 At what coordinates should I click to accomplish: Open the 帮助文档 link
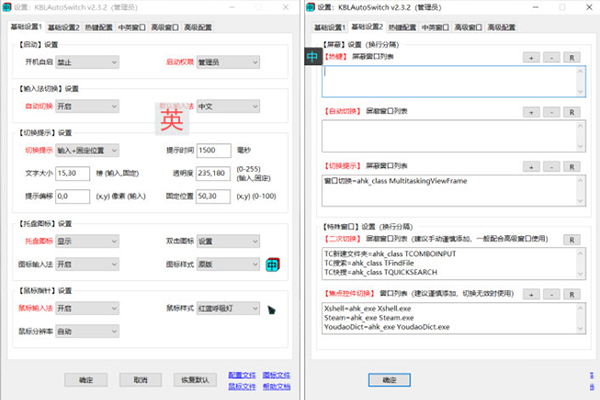(276, 385)
